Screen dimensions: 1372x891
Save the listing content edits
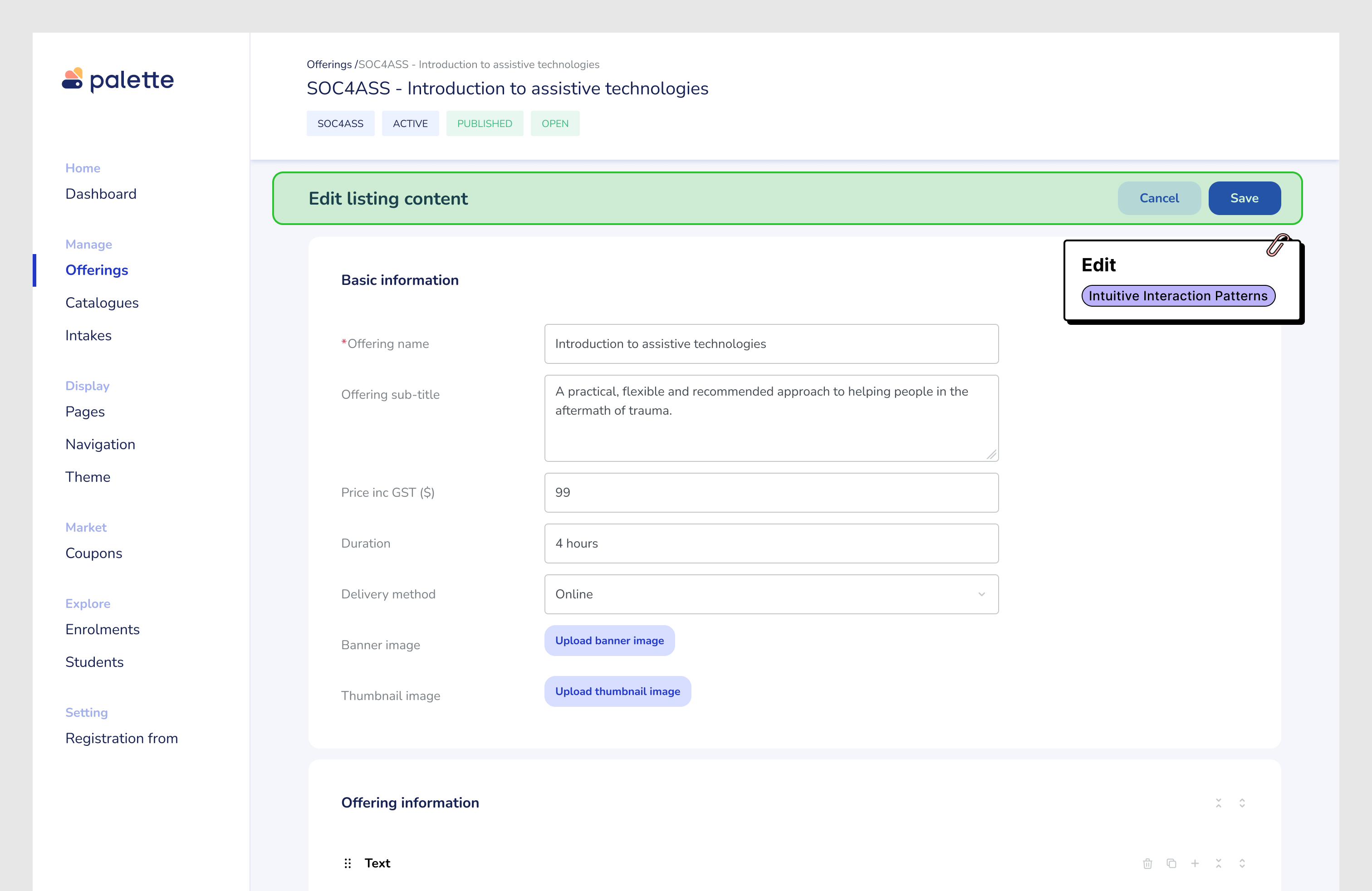coord(1244,198)
